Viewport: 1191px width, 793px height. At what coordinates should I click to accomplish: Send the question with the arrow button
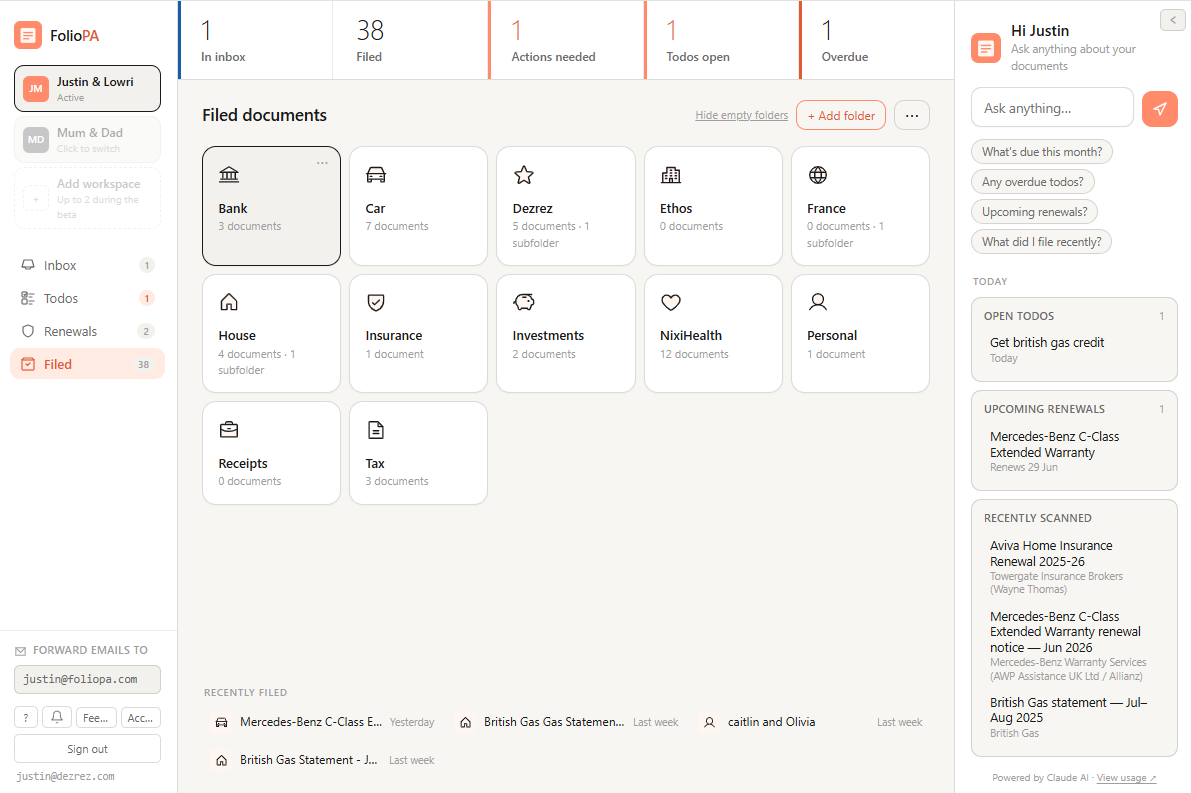[x=1160, y=109]
